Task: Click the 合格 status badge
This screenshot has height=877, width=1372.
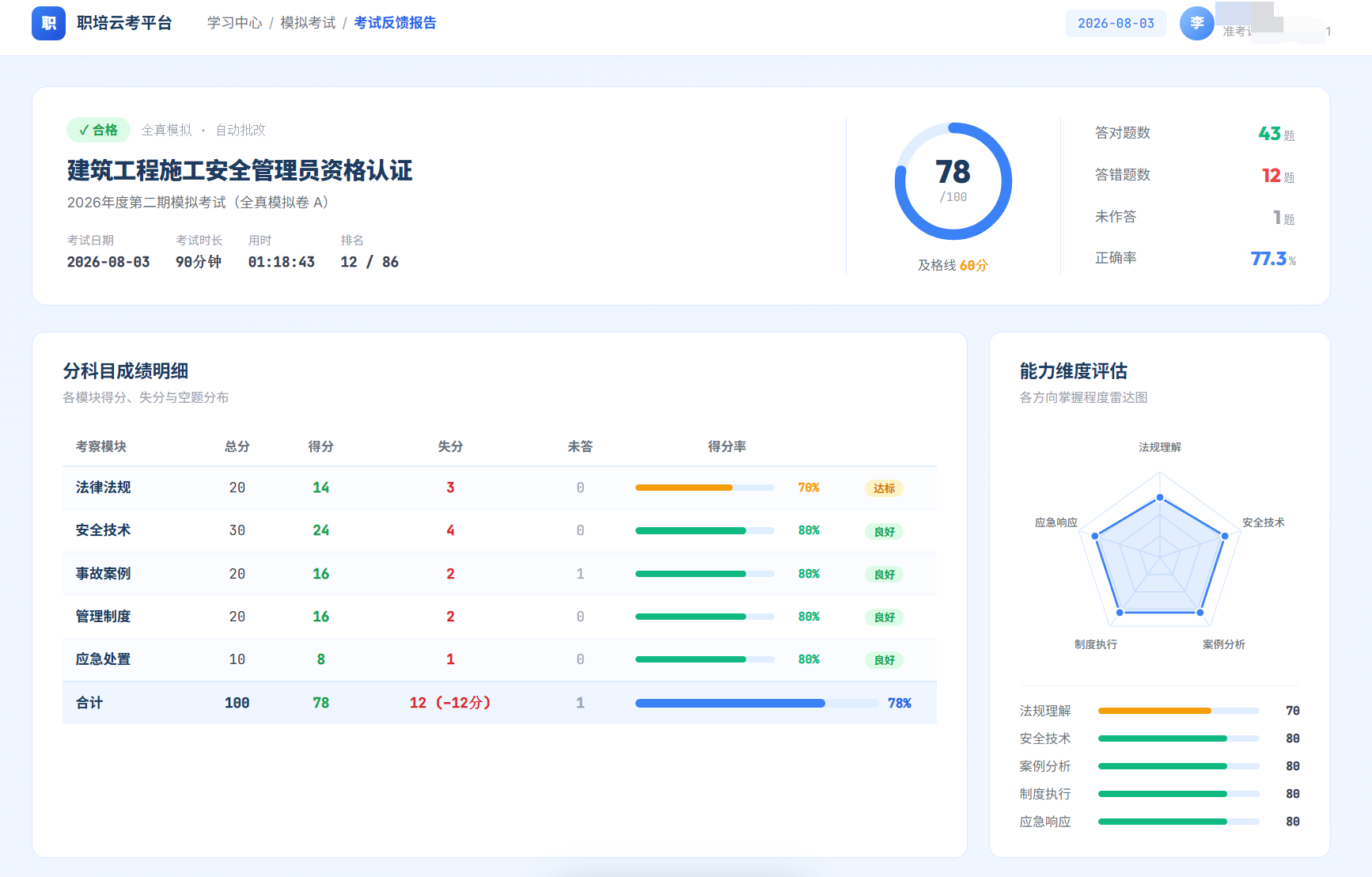Action: point(98,130)
